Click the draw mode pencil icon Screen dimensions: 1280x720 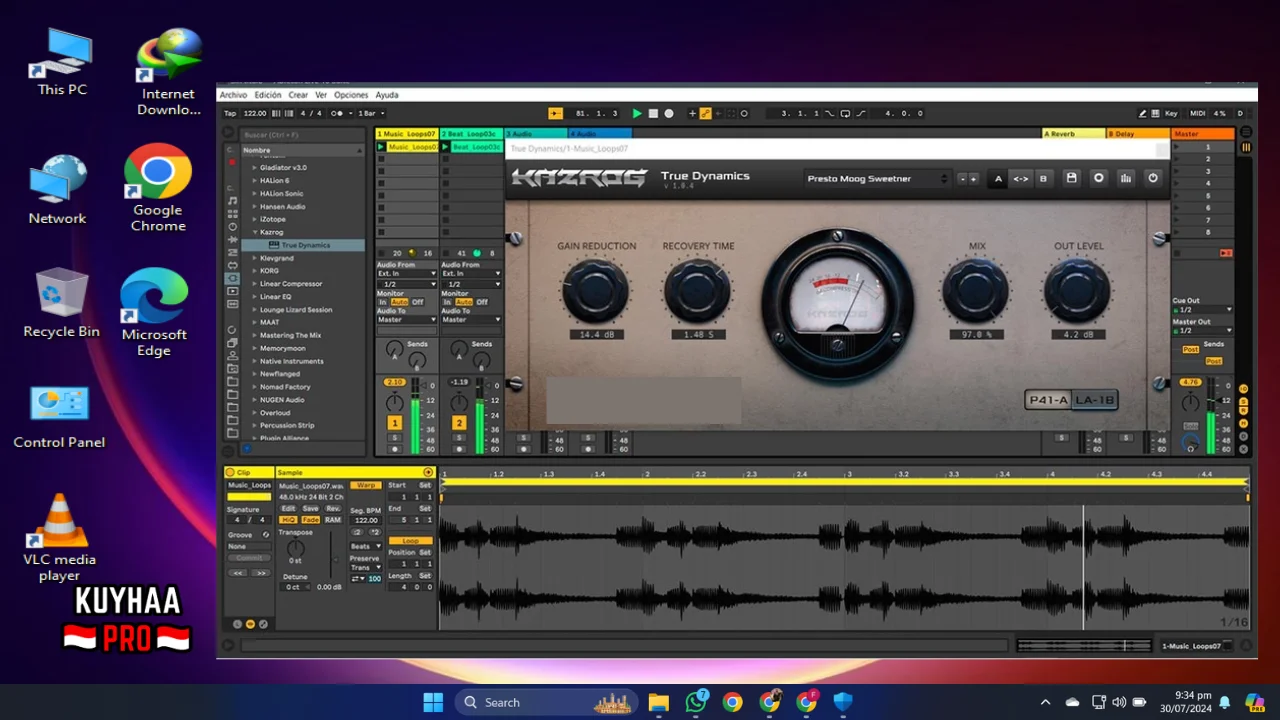coord(1143,114)
